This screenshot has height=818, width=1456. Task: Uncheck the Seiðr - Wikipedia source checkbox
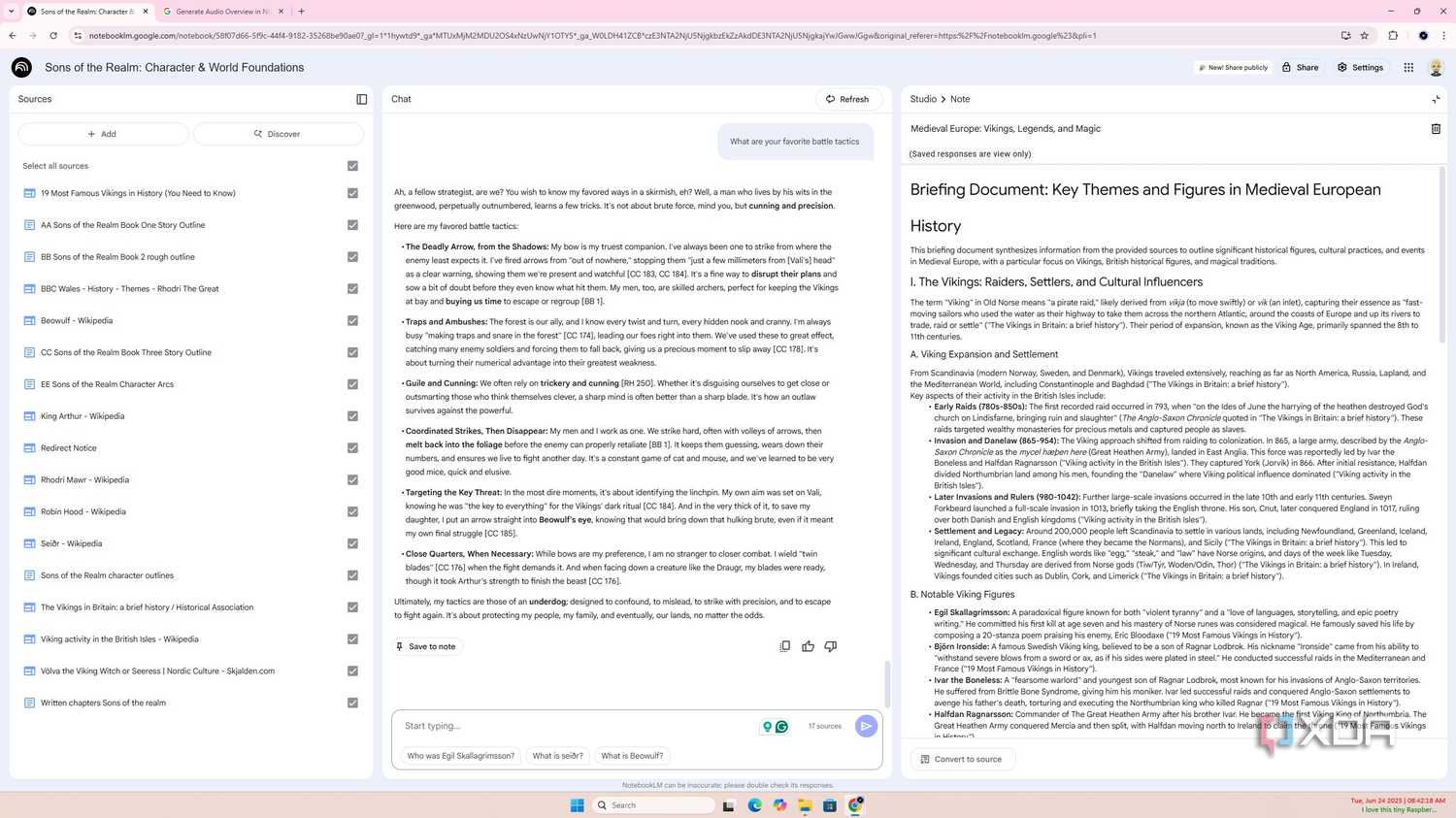[352, 543]
